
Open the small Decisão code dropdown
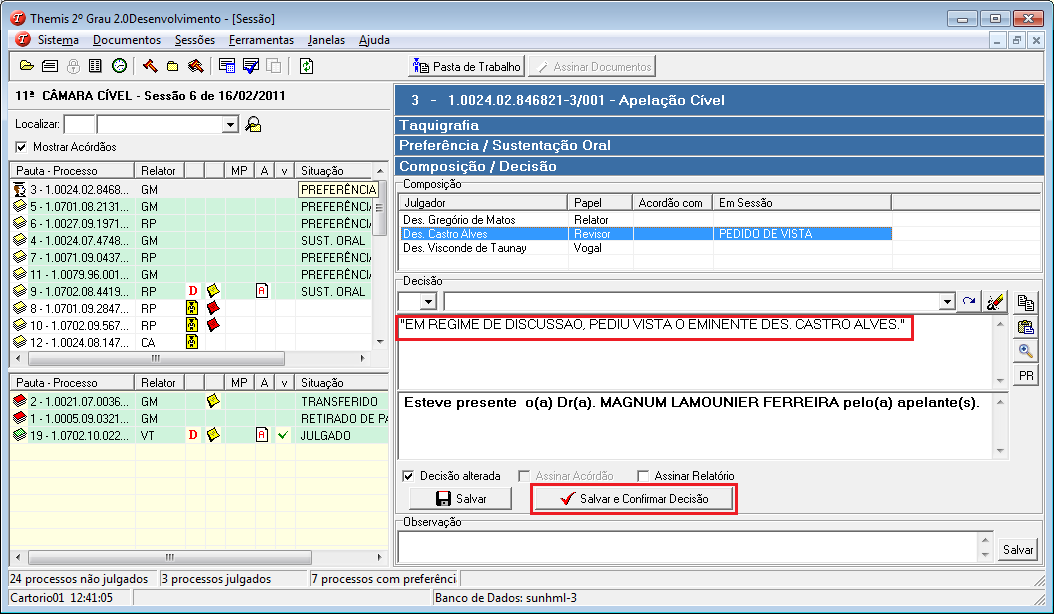click(428, 301)
